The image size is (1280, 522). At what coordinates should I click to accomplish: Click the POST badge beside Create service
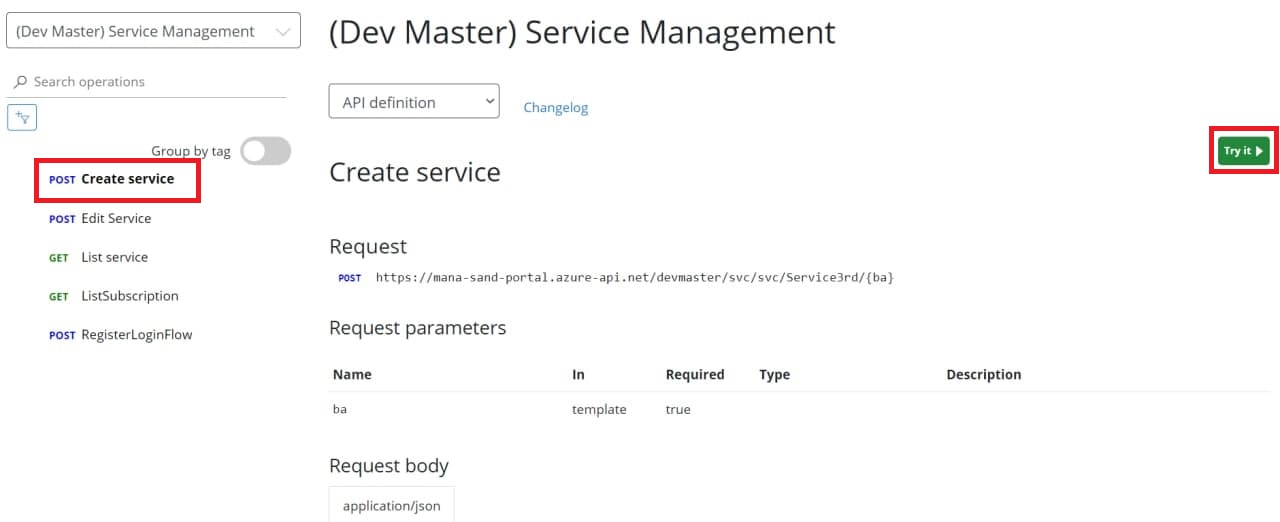coord(62,180)
